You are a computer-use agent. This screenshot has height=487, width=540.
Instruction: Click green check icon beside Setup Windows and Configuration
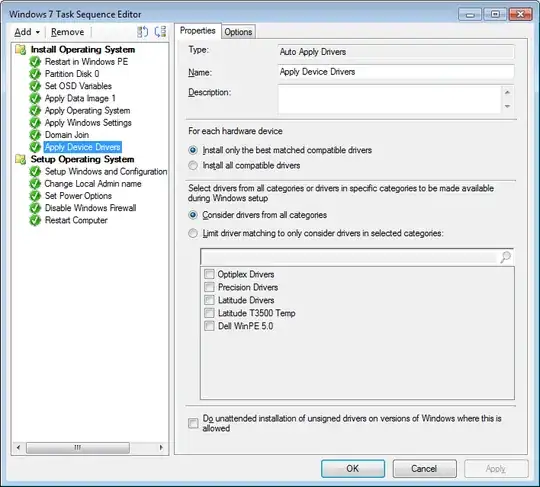click(35, 172)
